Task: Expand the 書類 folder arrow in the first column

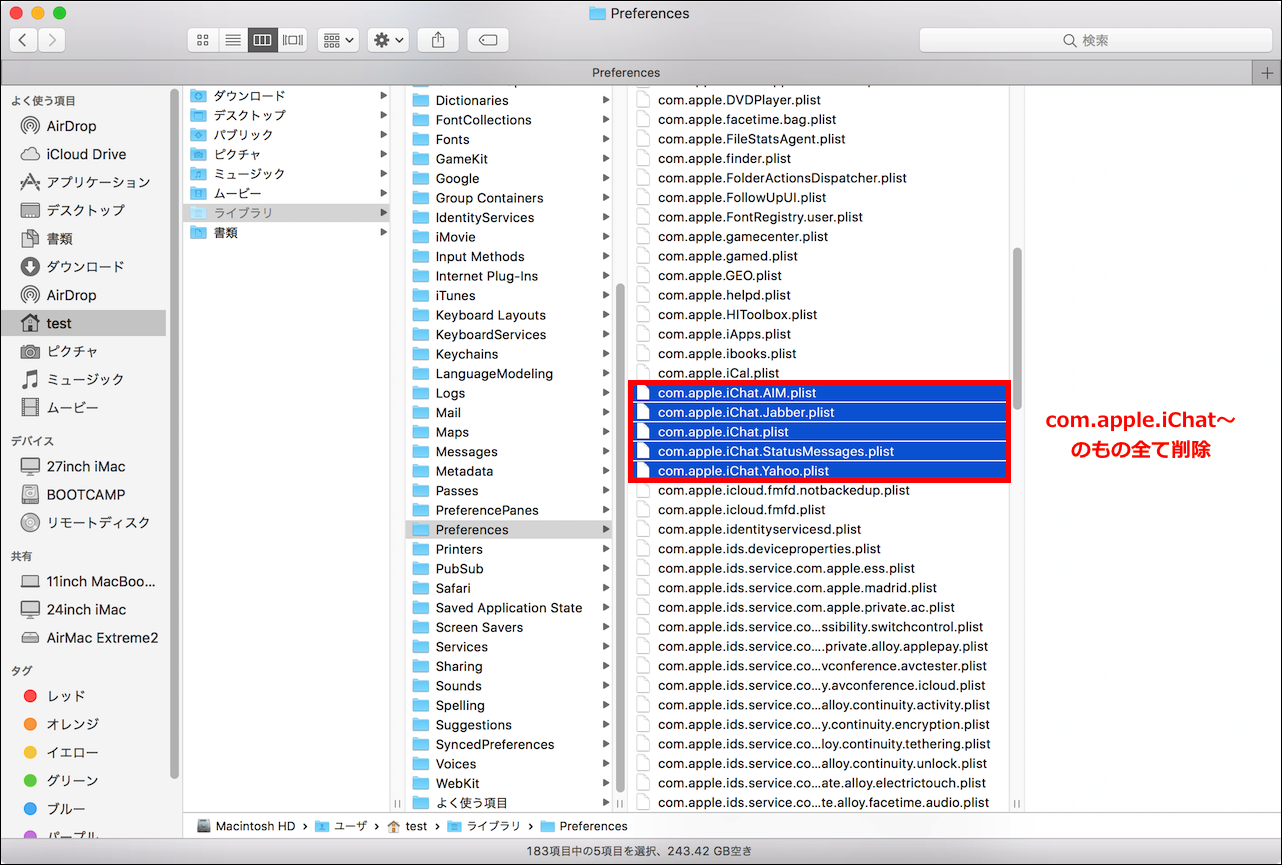Action: (383, 232)
